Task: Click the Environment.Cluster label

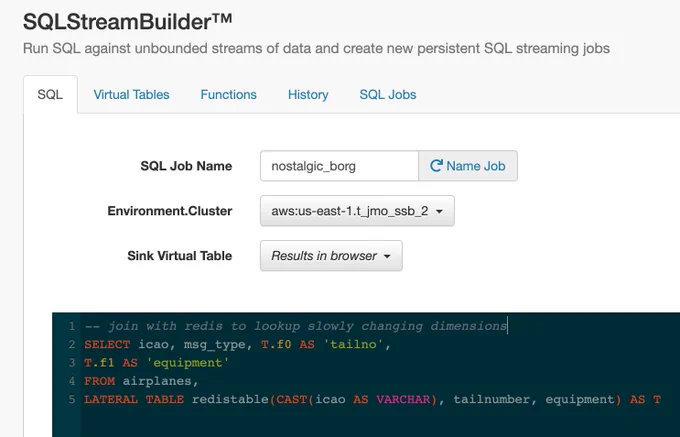Action: coord(170,211)
